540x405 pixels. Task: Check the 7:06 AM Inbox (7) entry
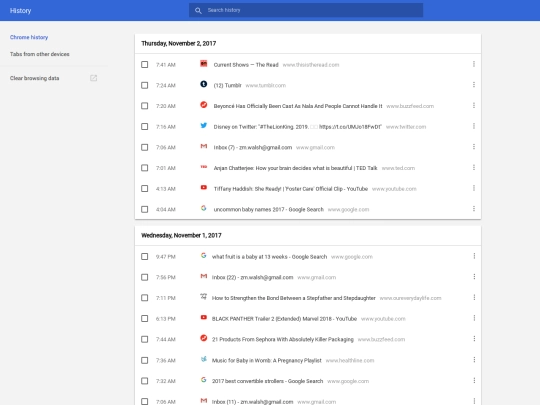pyautogui.click(x=145, y=147)
